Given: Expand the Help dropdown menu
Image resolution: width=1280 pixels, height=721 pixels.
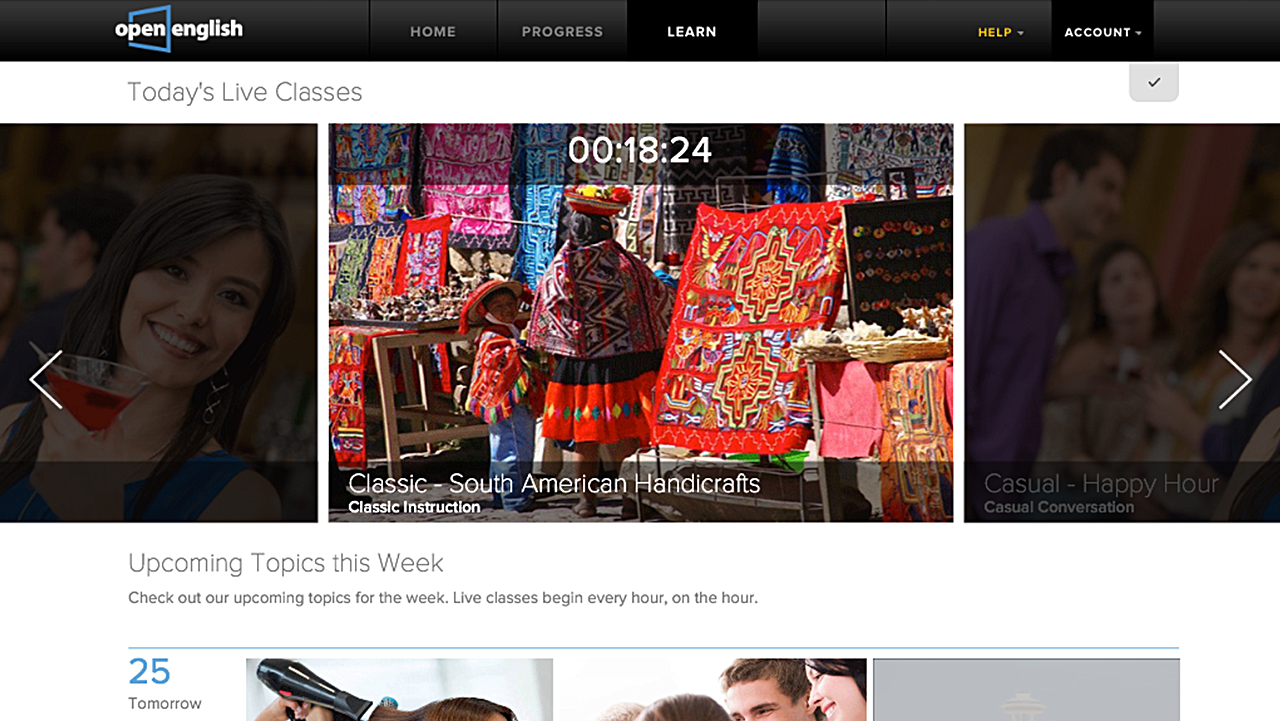Looking at the screenshot, I should (x=1000, y=32).
